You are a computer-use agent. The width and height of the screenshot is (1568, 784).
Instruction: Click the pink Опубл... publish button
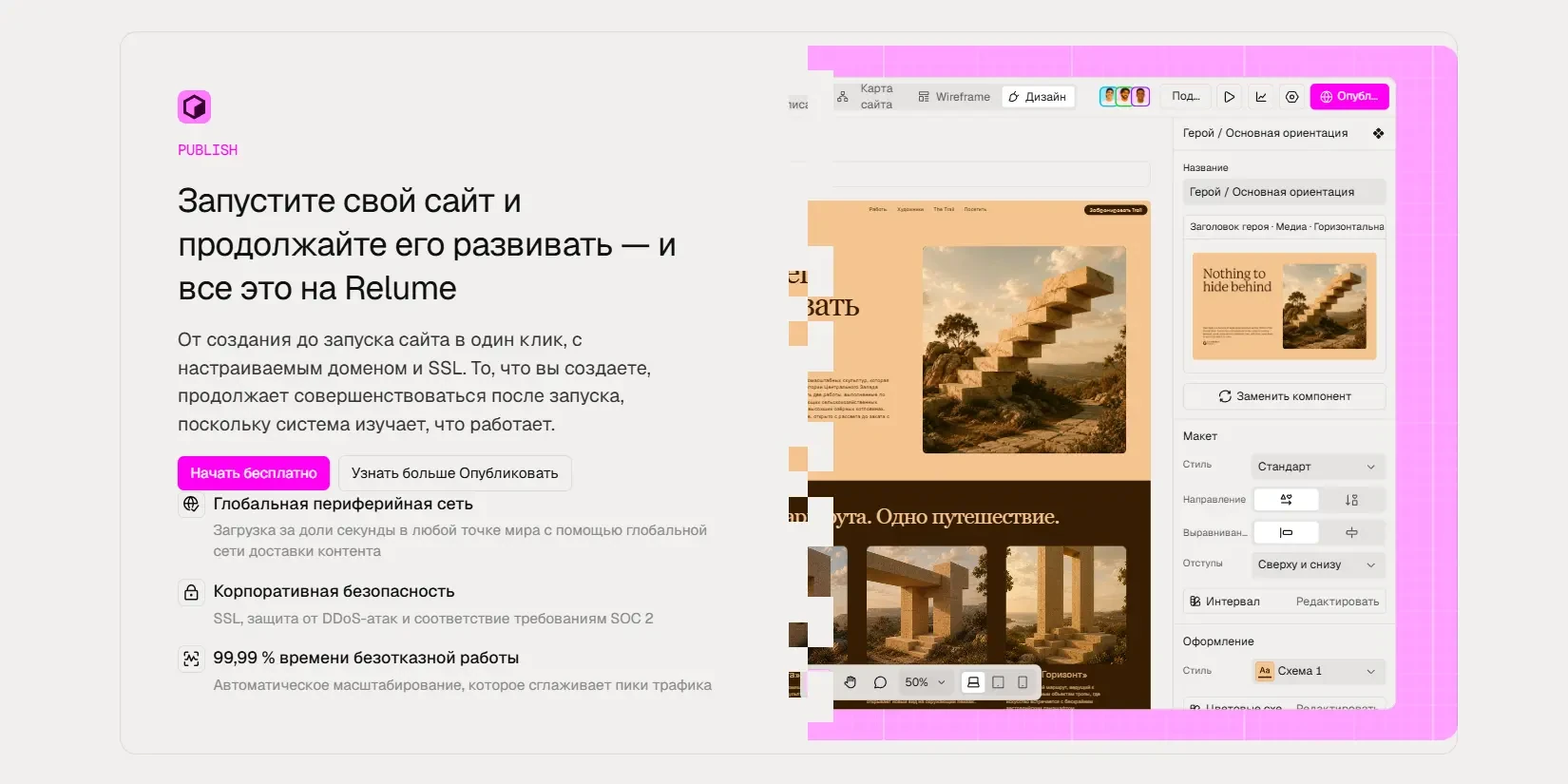(x=1349, y=97)
